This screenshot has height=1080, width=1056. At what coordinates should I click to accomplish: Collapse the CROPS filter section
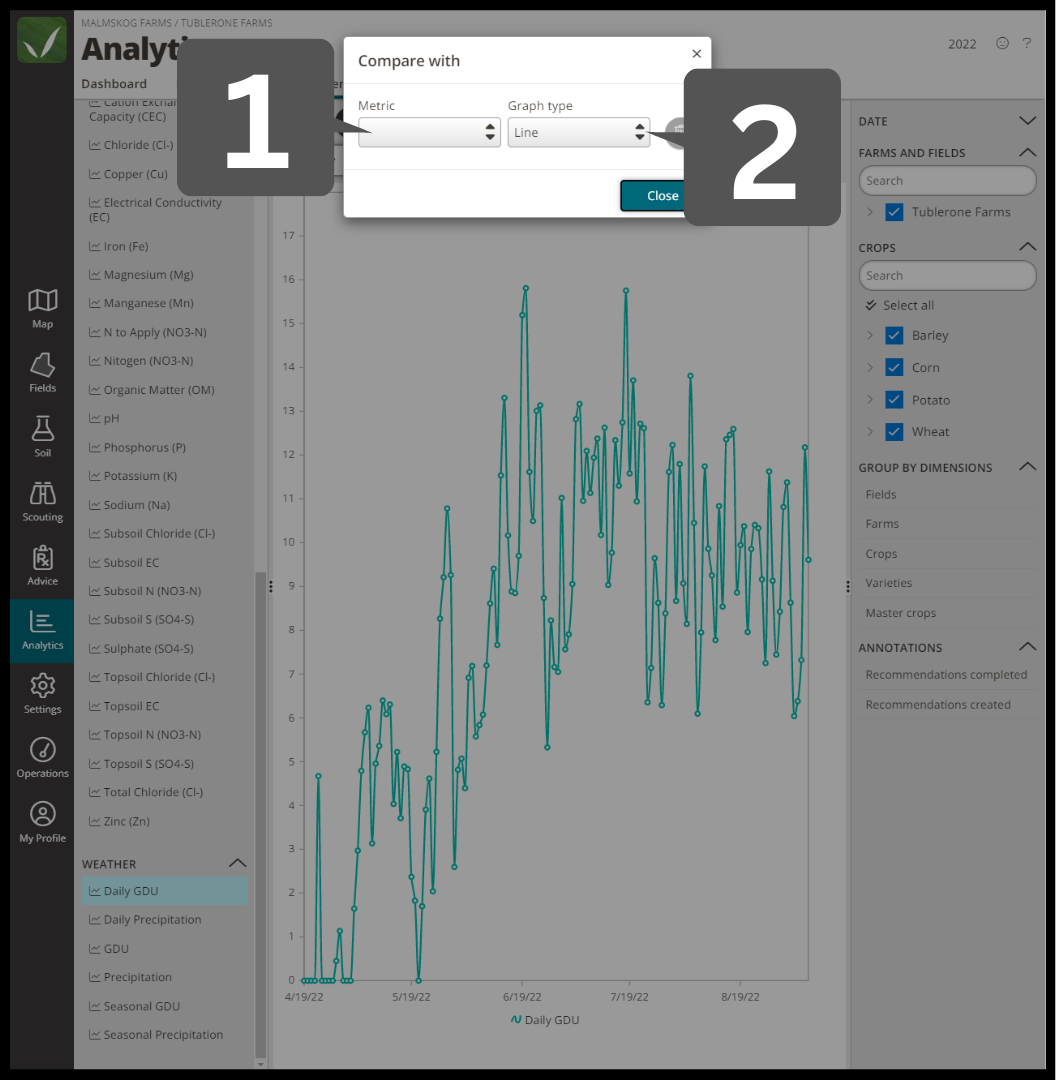[x=1027, y=247]
